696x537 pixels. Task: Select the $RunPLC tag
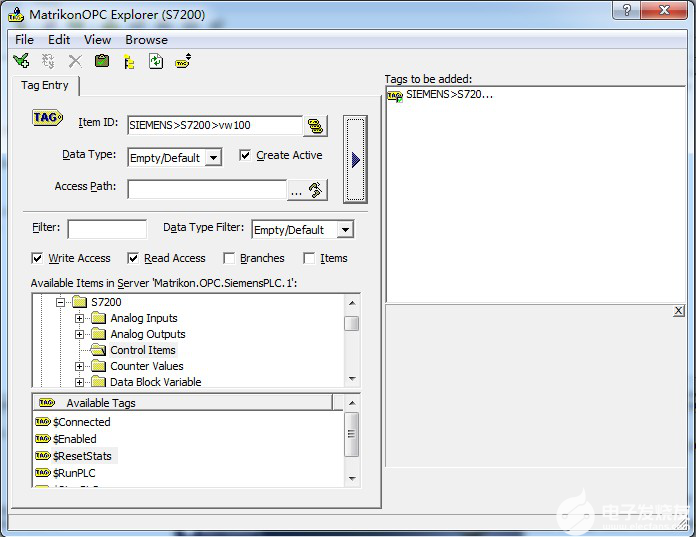pos(65,473)
